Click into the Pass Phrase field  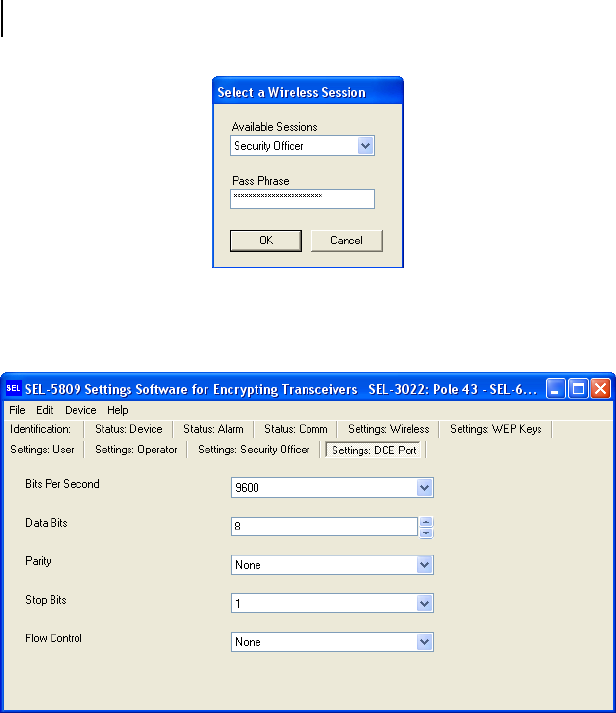(302, 199)
